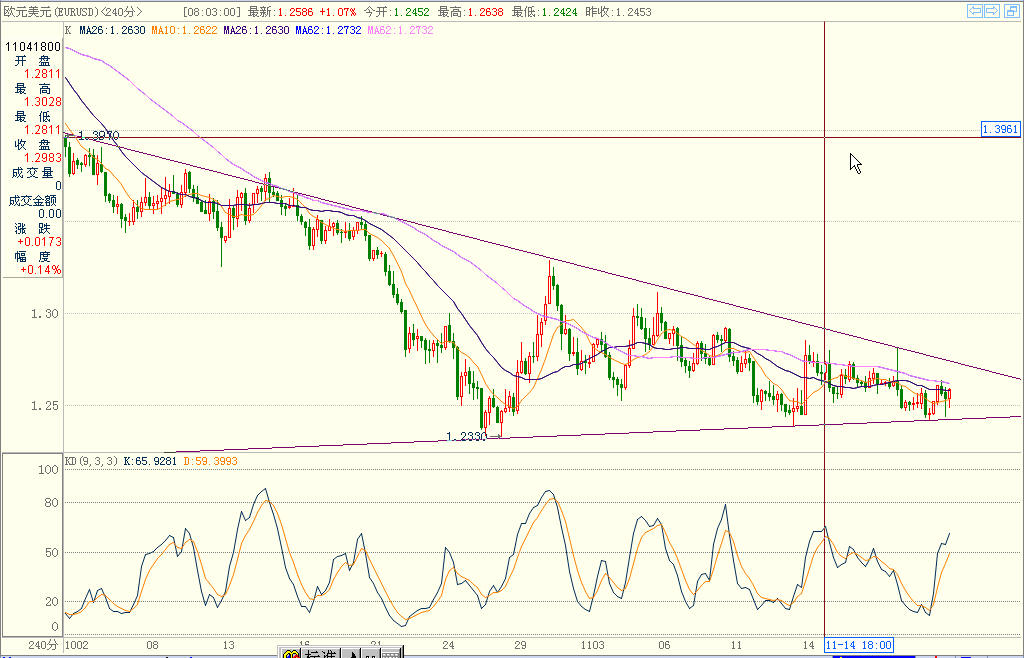Click the restore windows icon at top right

(1010, 10)
